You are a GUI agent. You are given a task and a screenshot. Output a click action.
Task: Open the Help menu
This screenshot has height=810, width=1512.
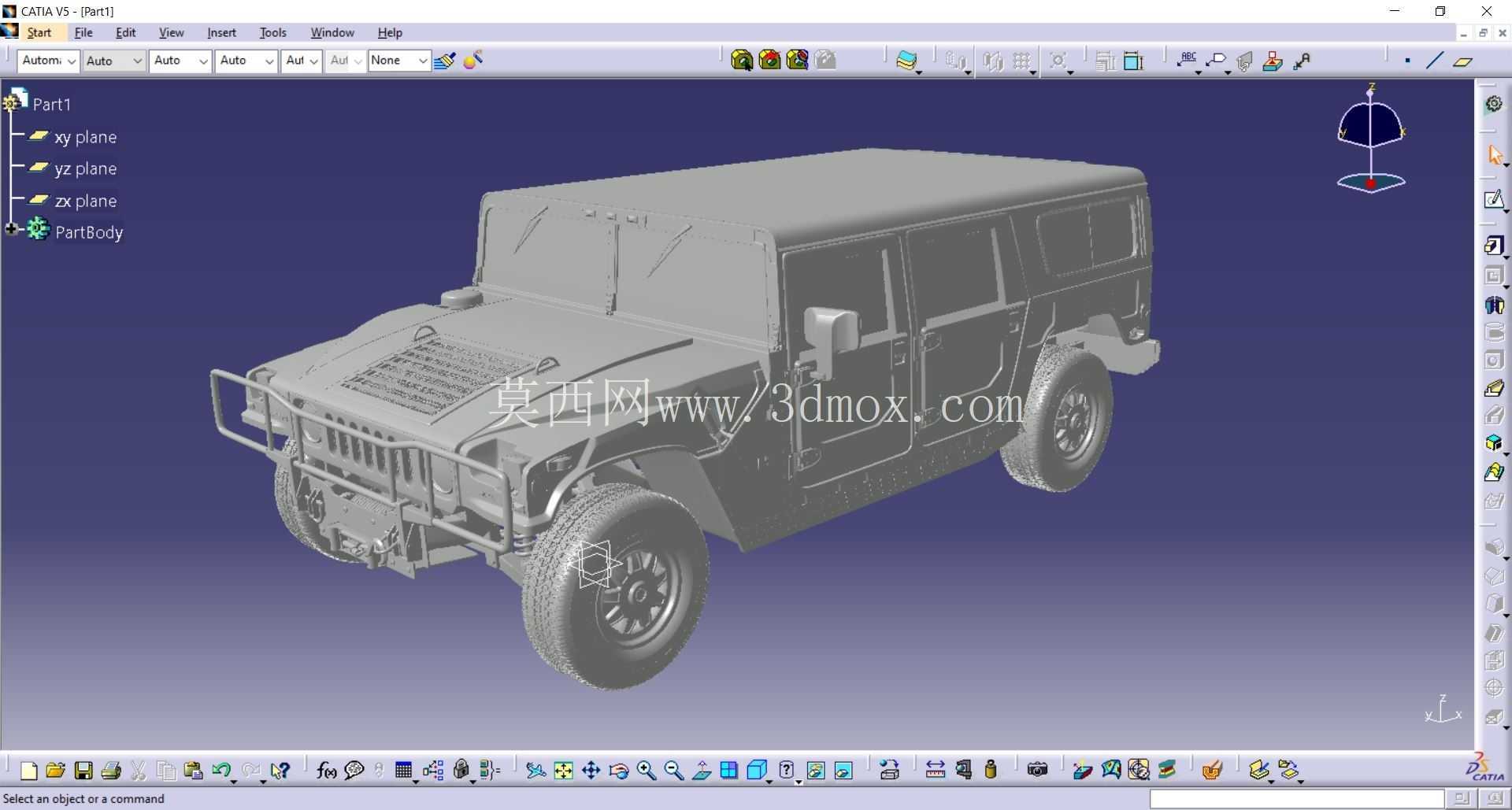(x=390, y=32)
